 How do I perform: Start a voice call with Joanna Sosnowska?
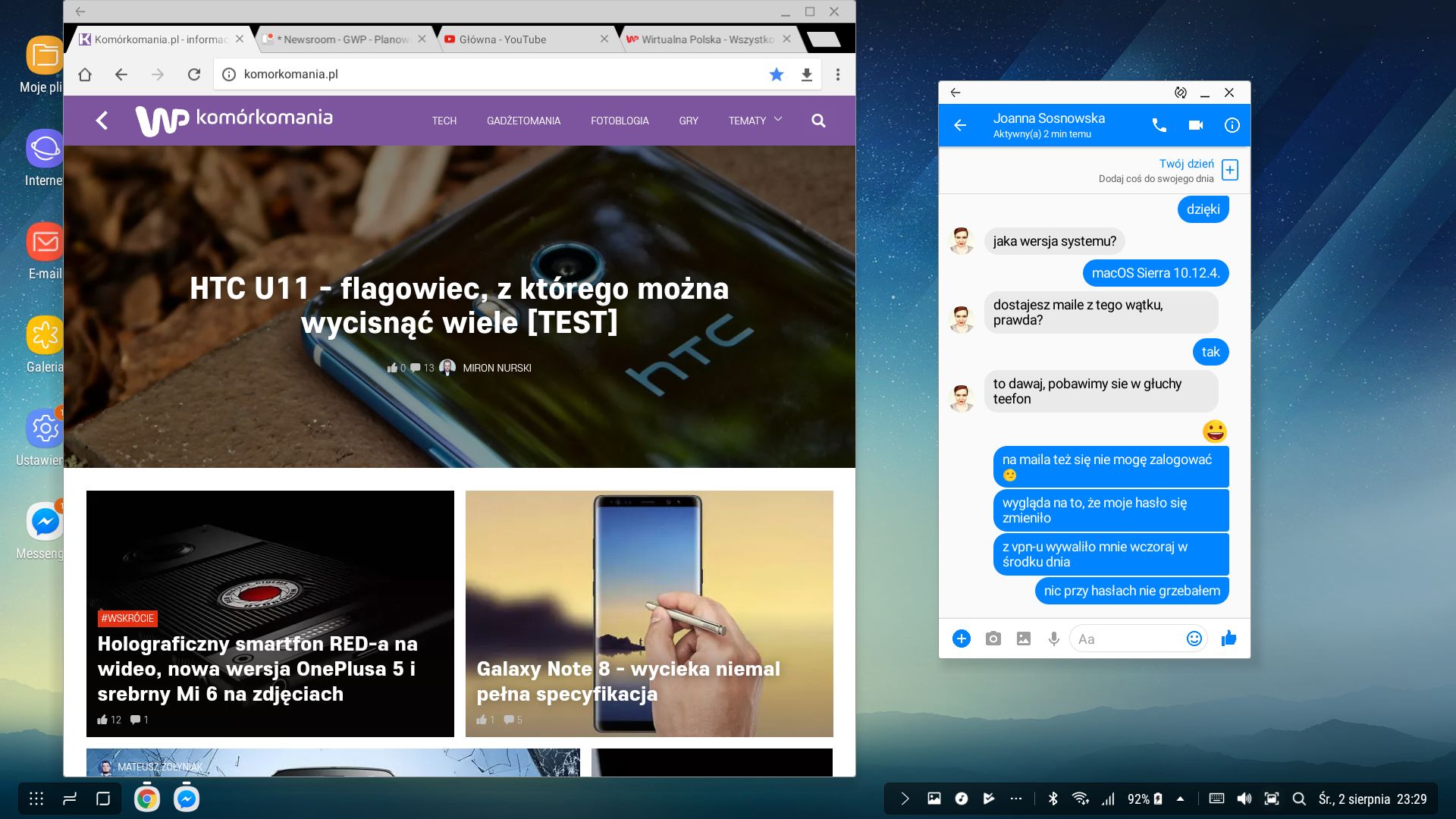click(1159, 125)
